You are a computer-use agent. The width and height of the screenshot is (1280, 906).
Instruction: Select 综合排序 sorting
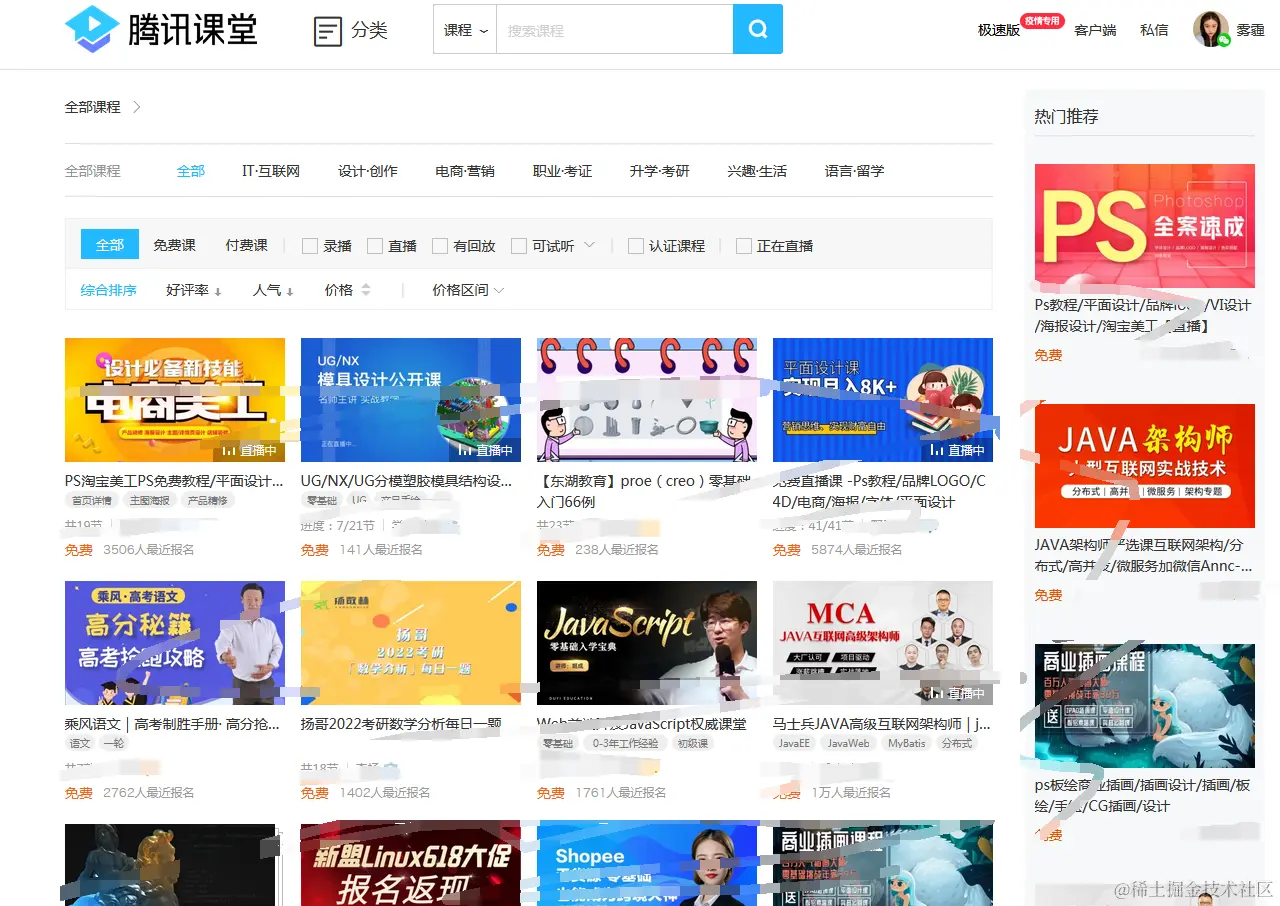click(x=109, y=290)
